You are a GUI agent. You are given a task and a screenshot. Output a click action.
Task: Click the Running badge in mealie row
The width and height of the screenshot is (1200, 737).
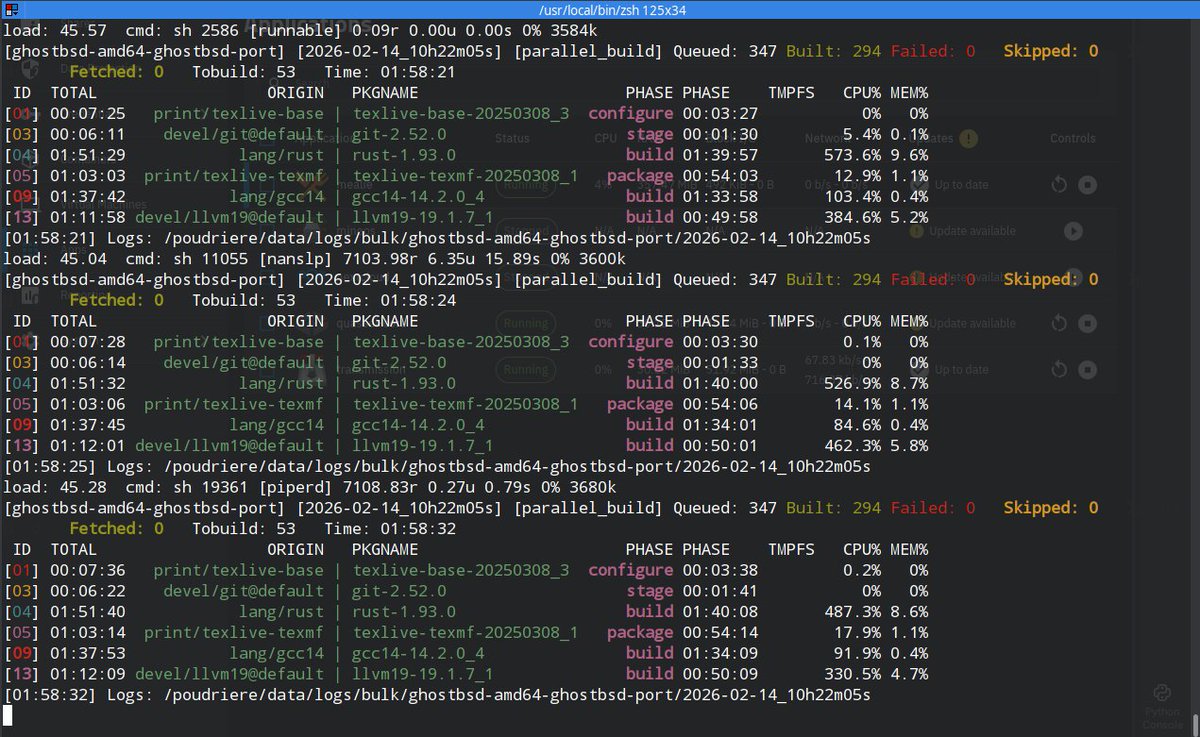526,185
